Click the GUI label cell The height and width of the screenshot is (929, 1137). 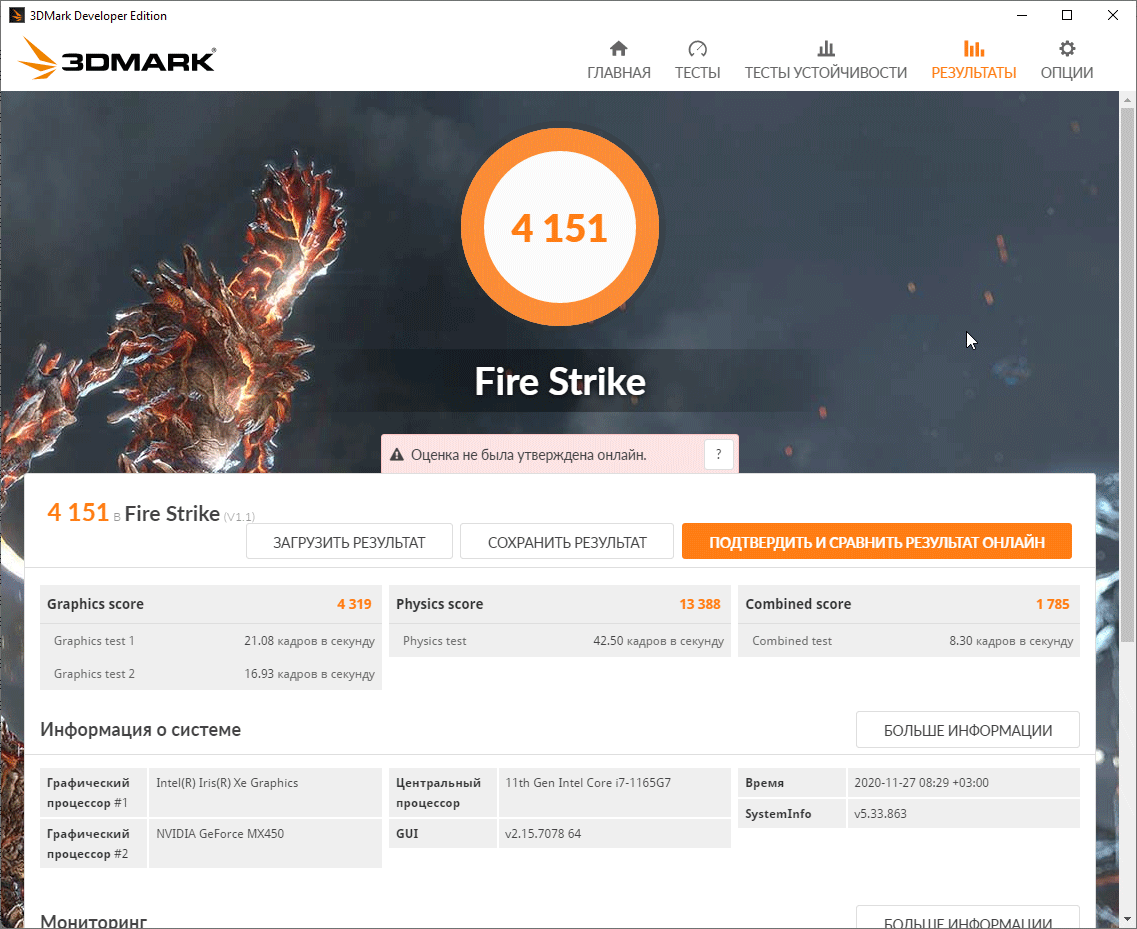[x=442, y=833]
